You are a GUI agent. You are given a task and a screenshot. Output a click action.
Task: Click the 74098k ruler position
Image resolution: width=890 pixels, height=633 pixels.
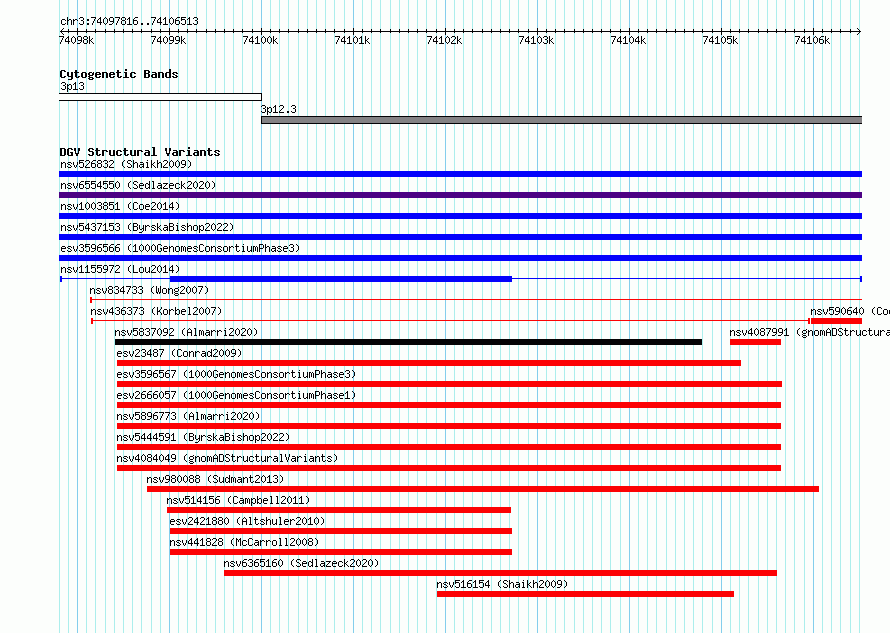77,40
